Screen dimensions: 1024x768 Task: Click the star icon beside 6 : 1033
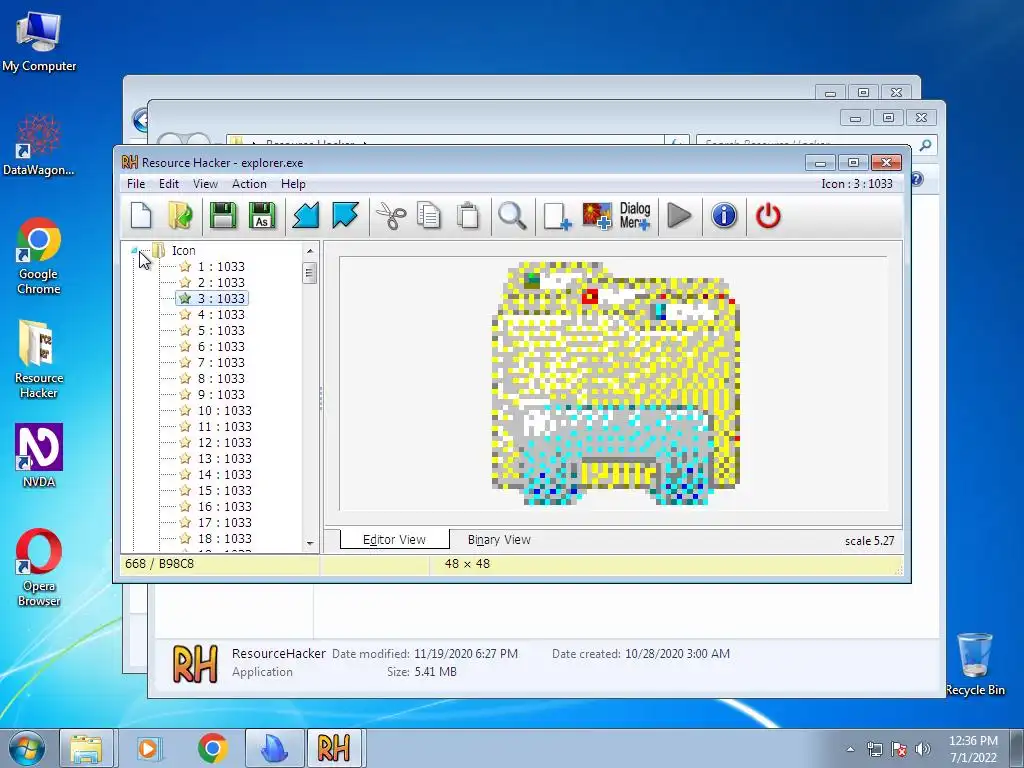tap(185, 346)
